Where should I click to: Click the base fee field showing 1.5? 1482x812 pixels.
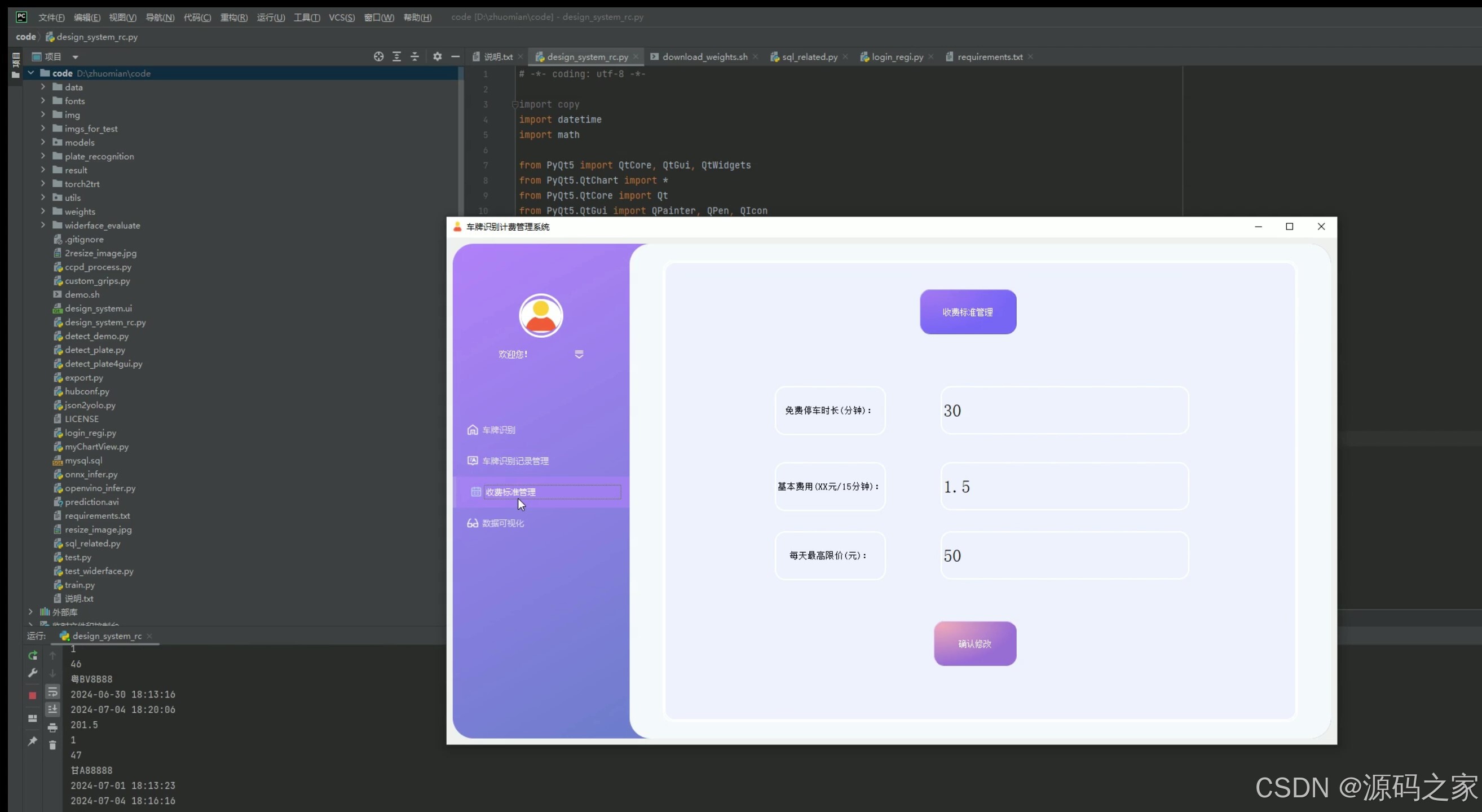1064,487
